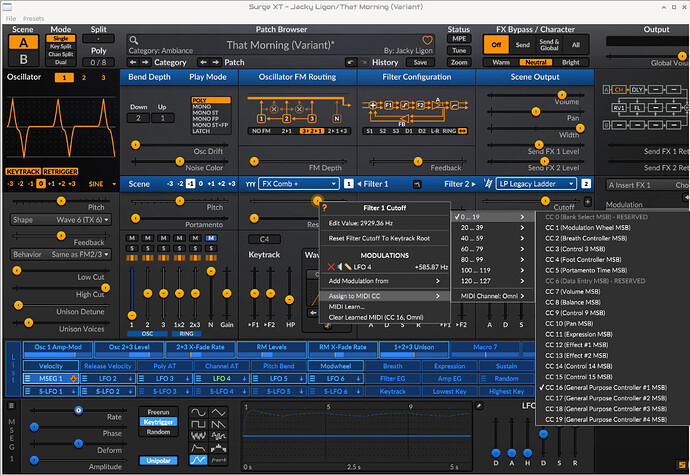690x475 pixels.
Task: Open the Presets menu
Action: 33,18
